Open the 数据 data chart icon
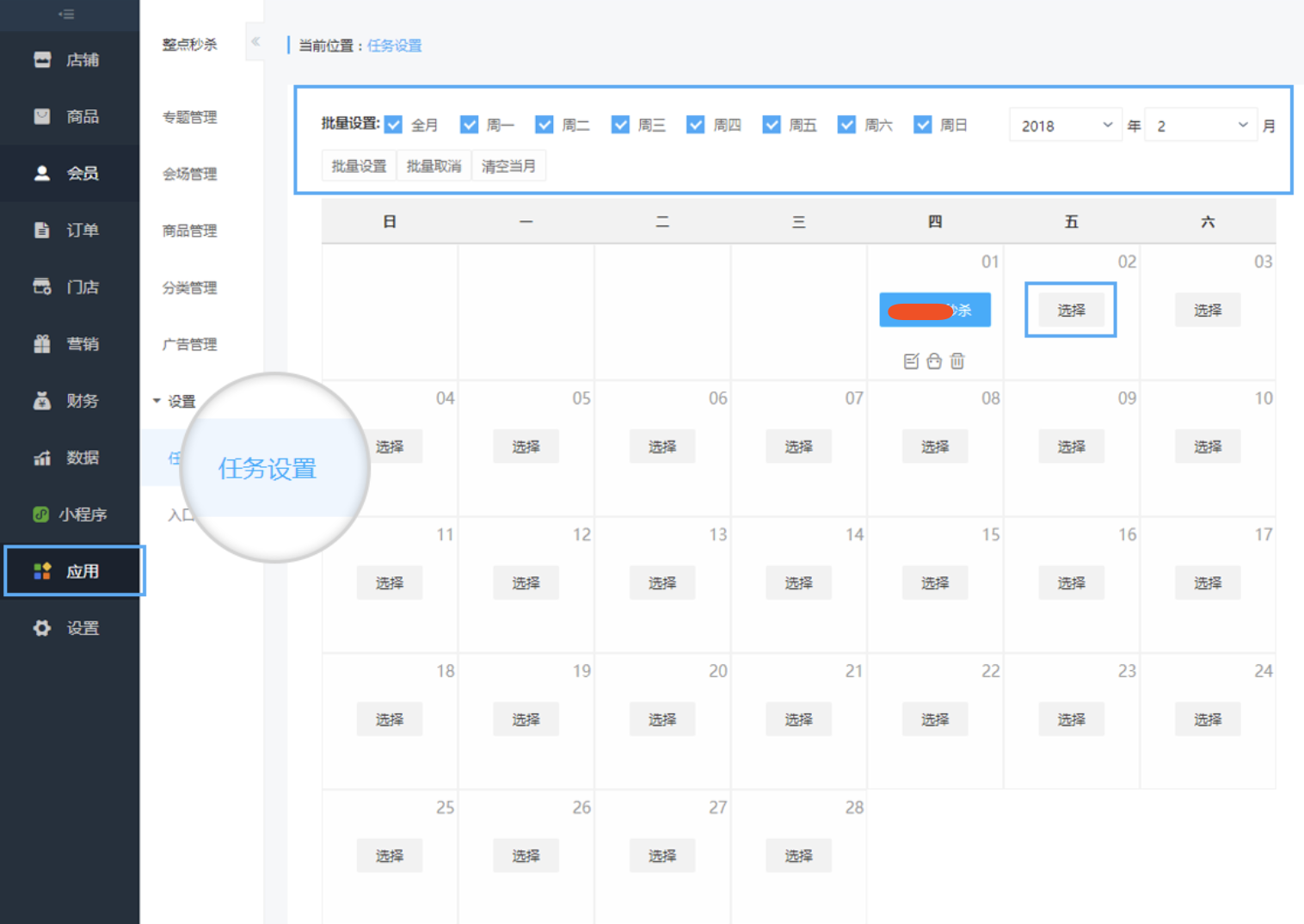 click(x=42, y=457)
